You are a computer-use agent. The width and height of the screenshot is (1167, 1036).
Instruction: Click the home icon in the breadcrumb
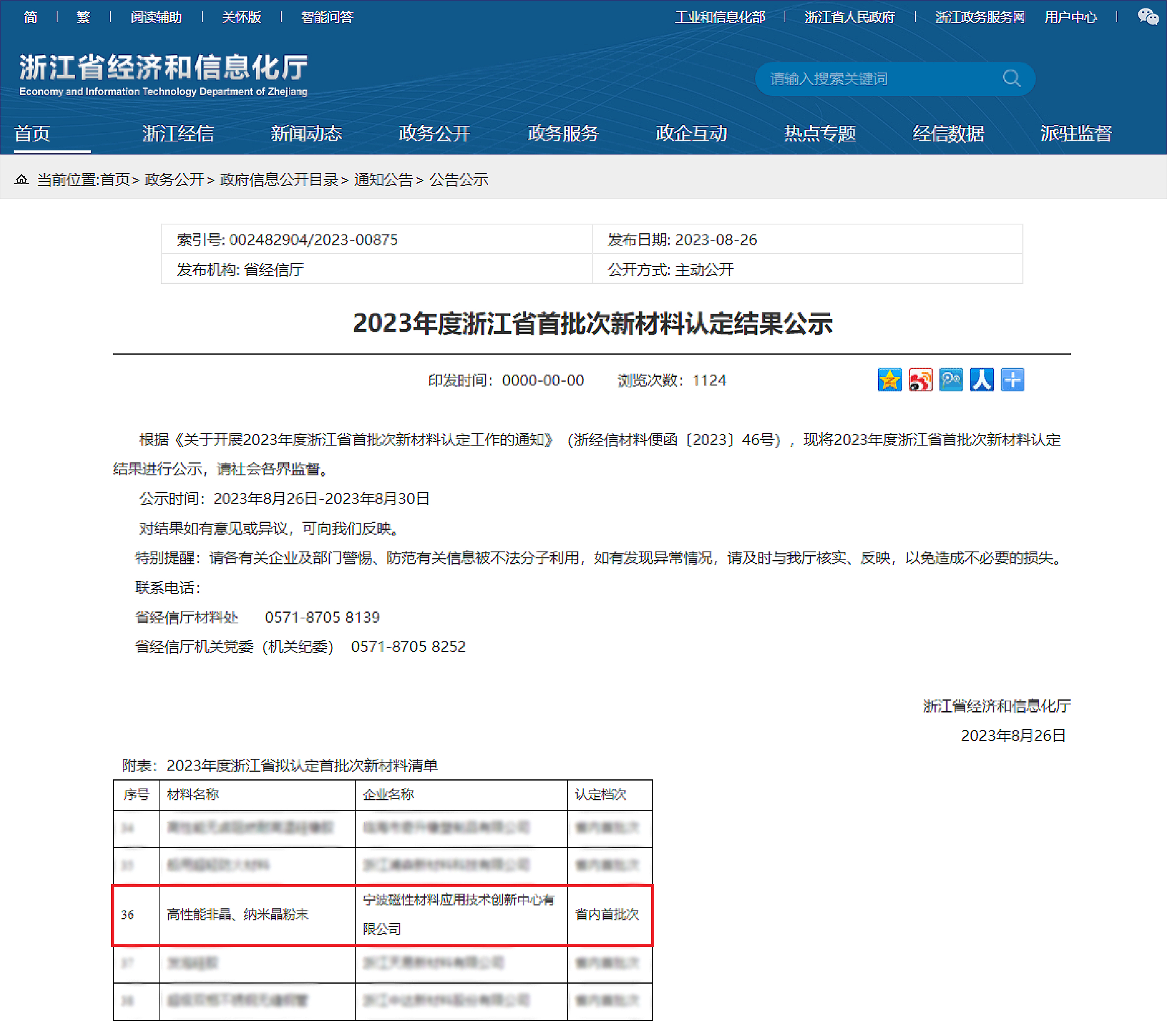tap(21, 180)
